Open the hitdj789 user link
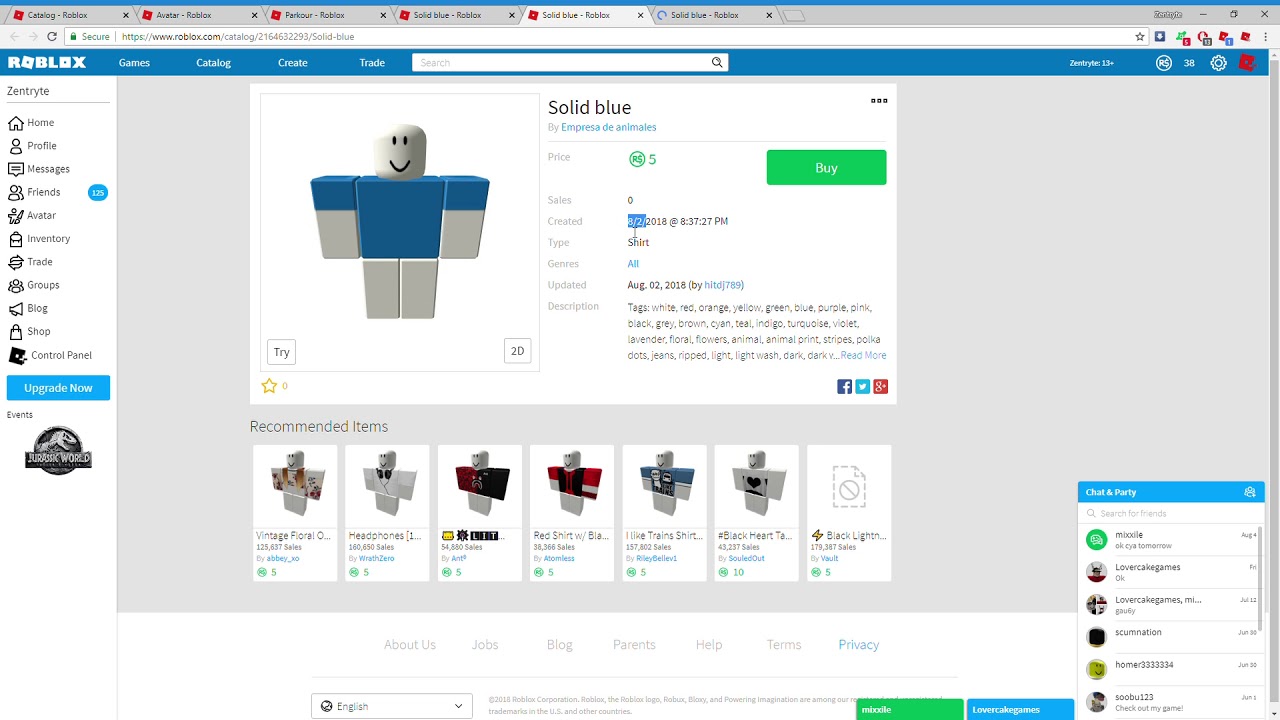This screenshot has width=1280, height=720. [x=722, y=285]
